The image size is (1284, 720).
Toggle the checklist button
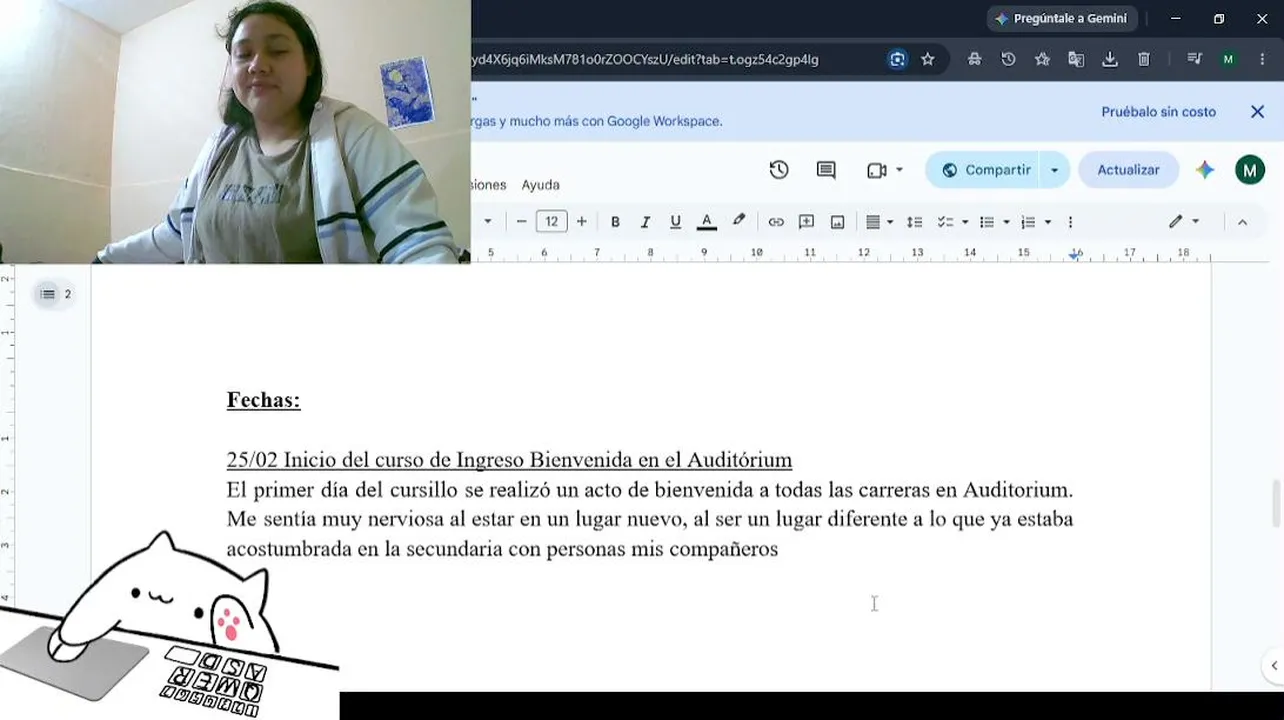coord(945,222)
